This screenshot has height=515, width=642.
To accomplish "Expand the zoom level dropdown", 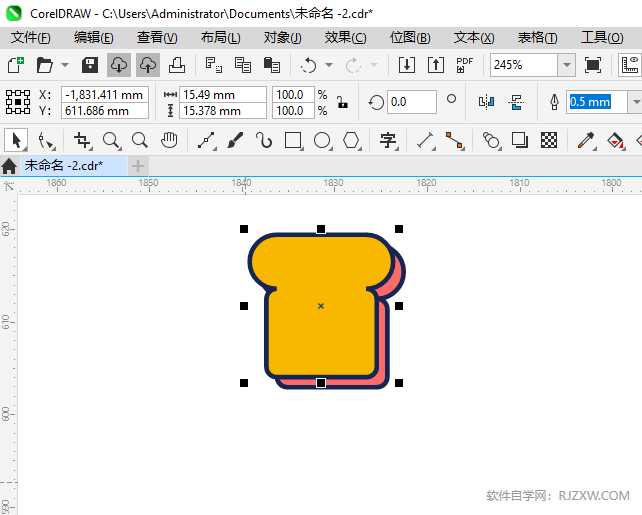I will pyautogui.click(x=567, y=65).
